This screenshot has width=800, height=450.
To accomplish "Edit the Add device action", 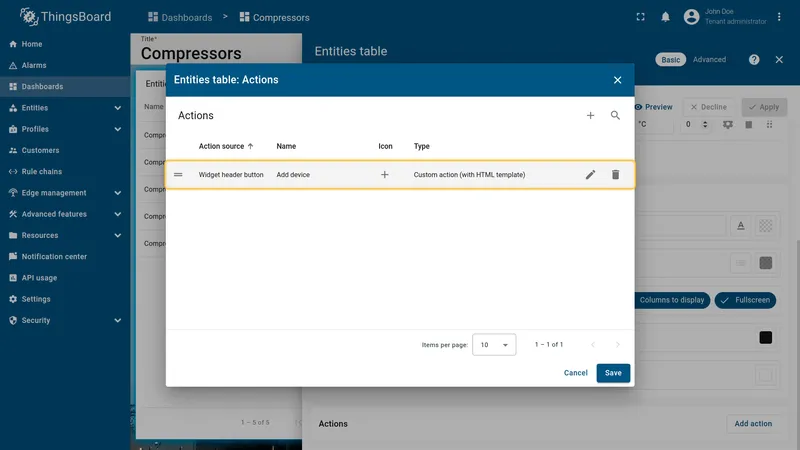I will (x=590, y=174).
